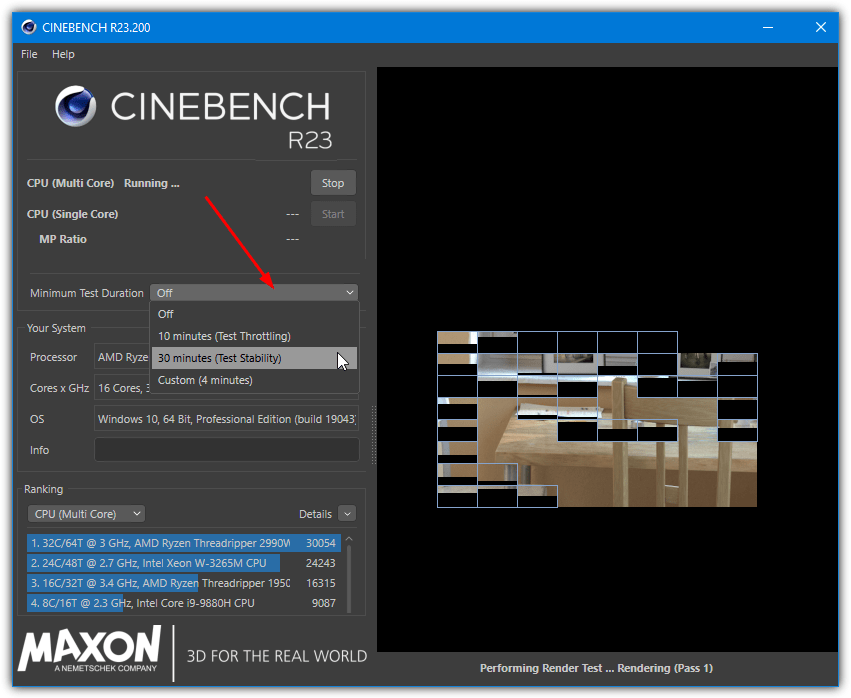Click the score 16315 in ranking
This screenshot has width=851, height=698.
(321, 583)
